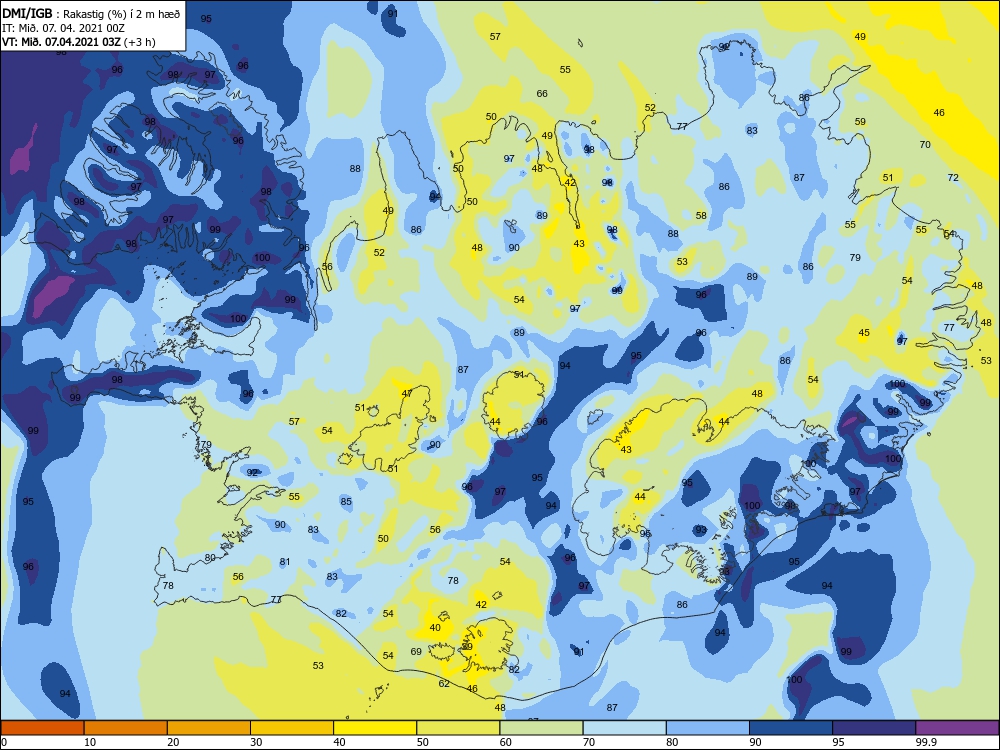Click the '99.9' legend tick label
The width and height of the screenshot is (1000, 750).
(x=925, y=742)
